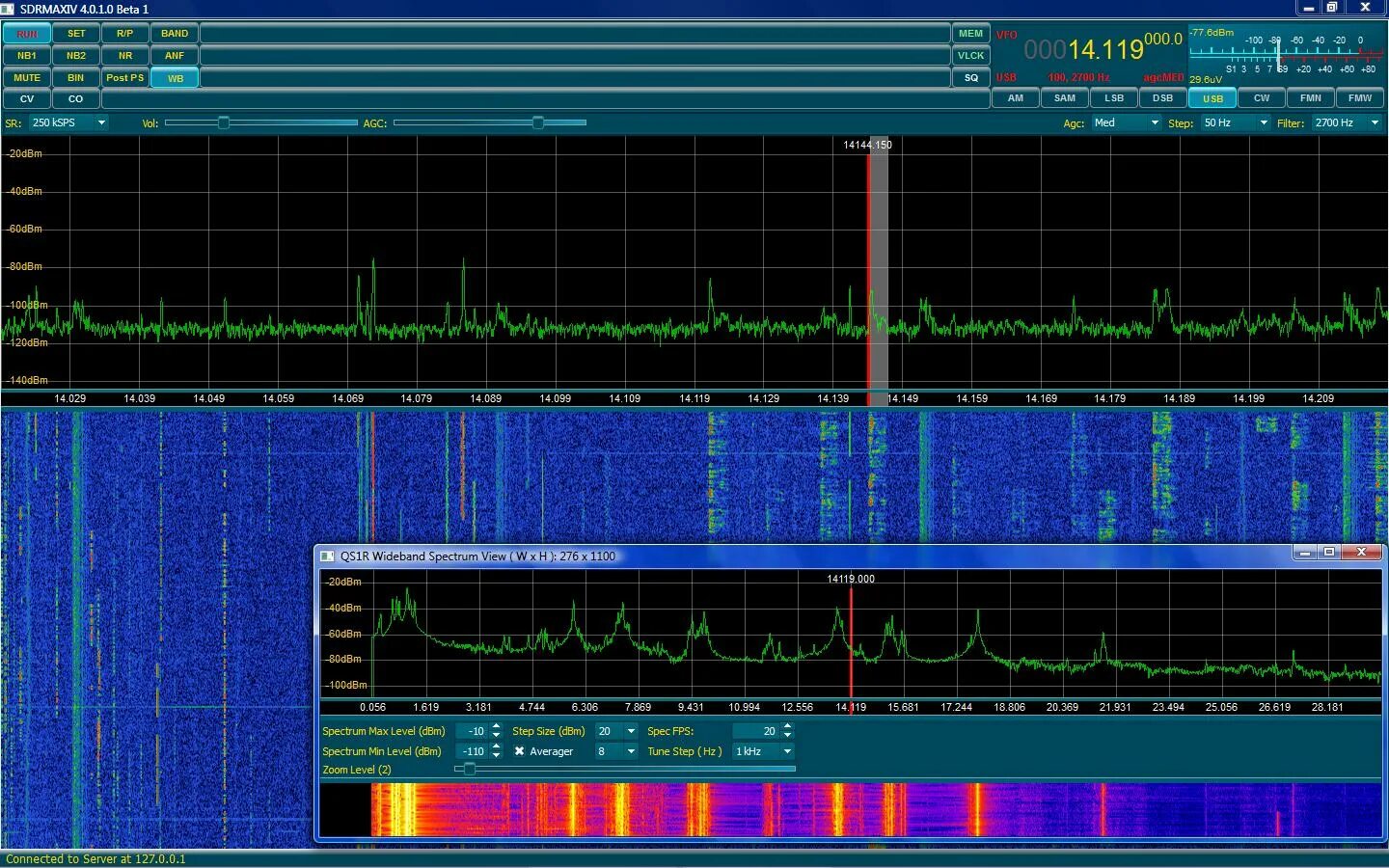
Task: Adjust the AGC threshold slider
Action: 490,122
